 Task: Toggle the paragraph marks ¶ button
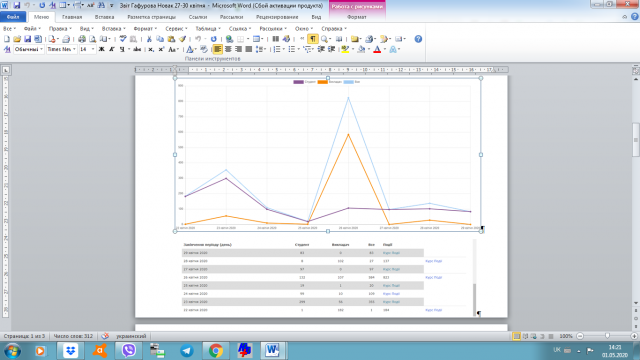[x=313, y=39]
